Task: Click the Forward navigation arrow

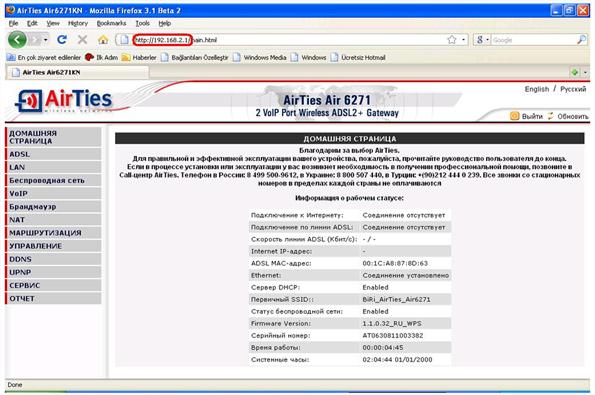Action: pos(35,39)
